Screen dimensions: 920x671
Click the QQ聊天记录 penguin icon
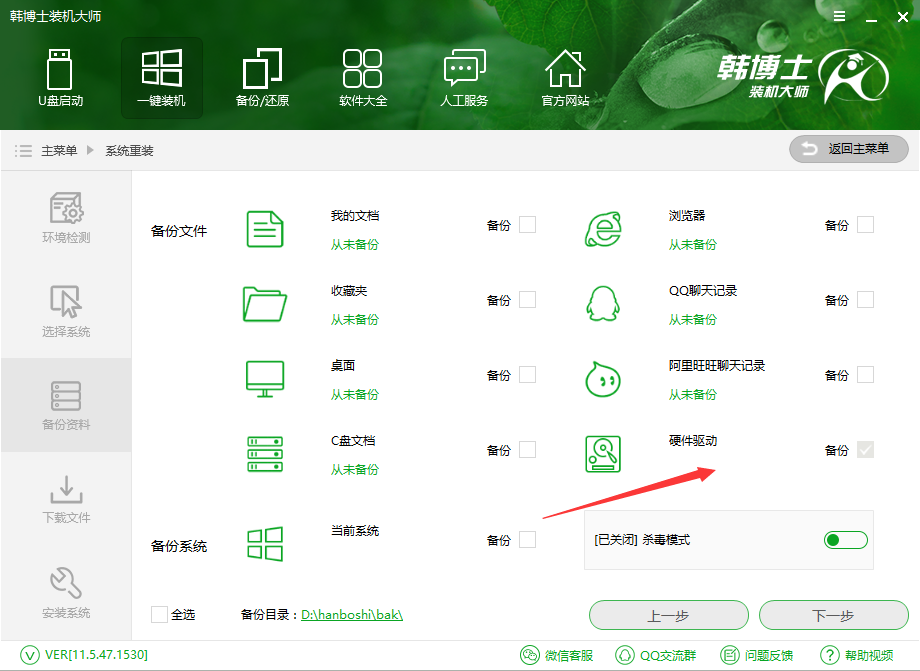pyautogui.click(x=604, y=304)
